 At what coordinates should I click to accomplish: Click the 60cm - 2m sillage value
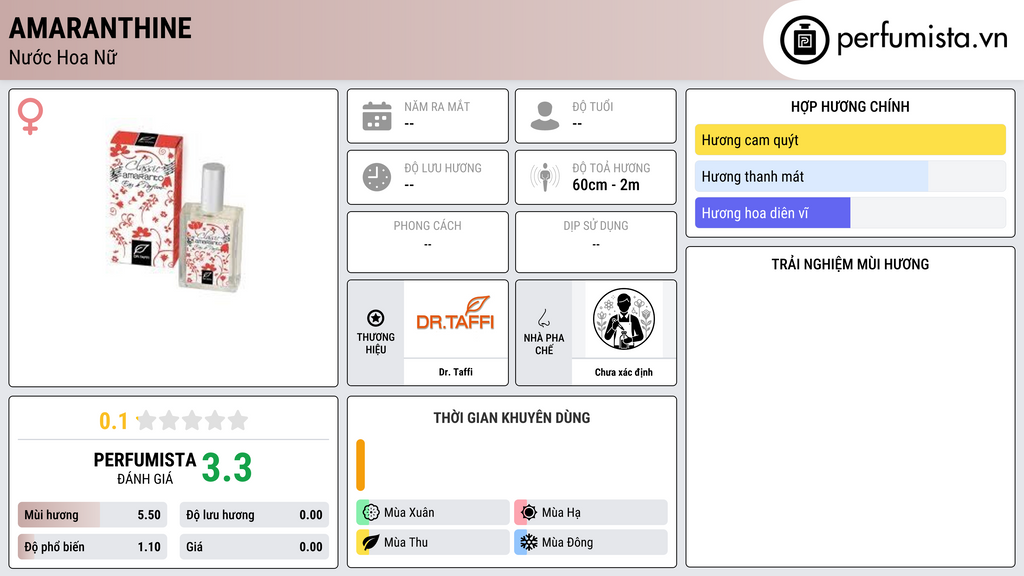tap(606, 185)
